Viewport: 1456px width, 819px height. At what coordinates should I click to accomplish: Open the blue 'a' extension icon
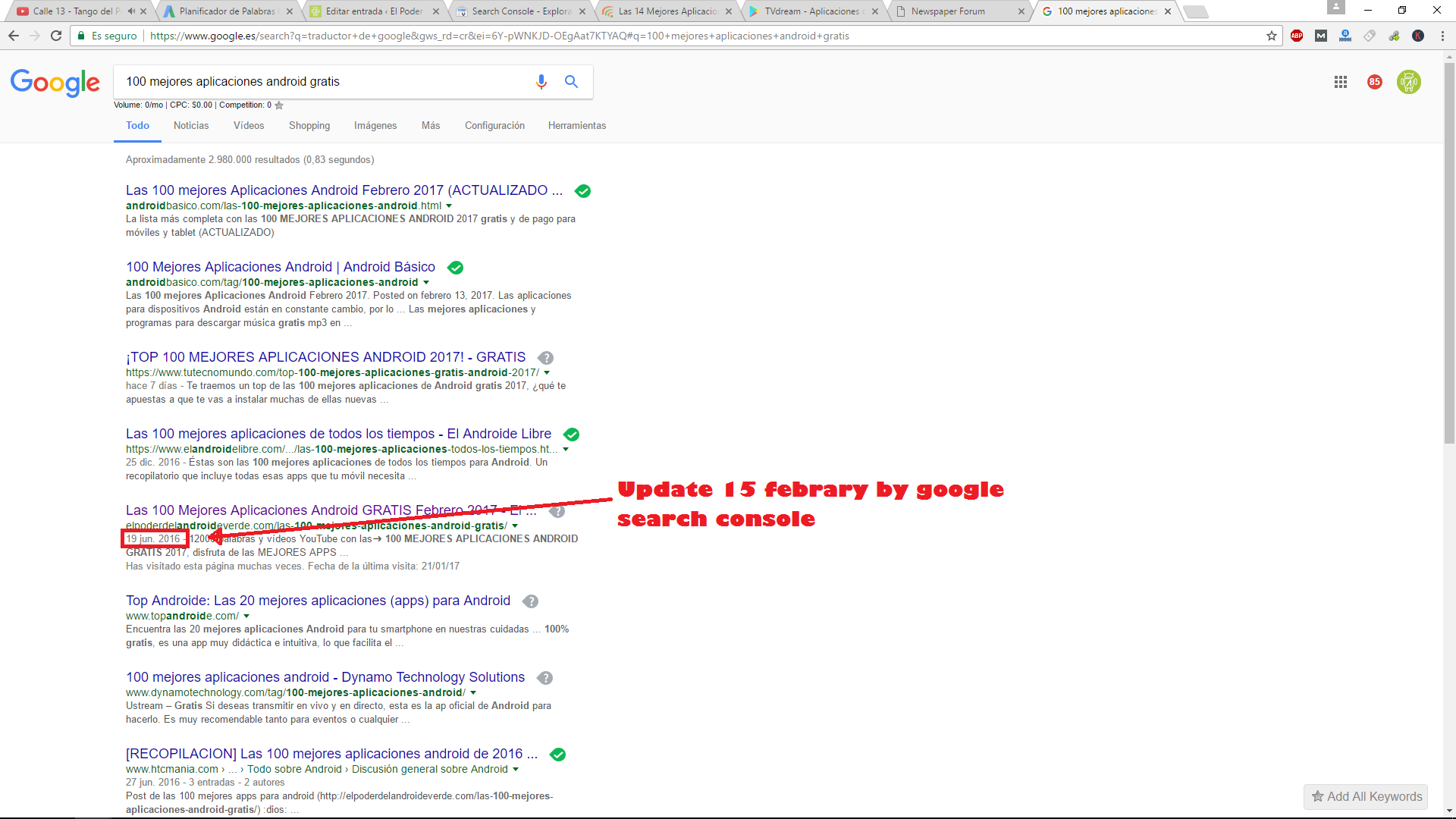click(x=1345, y=36)
